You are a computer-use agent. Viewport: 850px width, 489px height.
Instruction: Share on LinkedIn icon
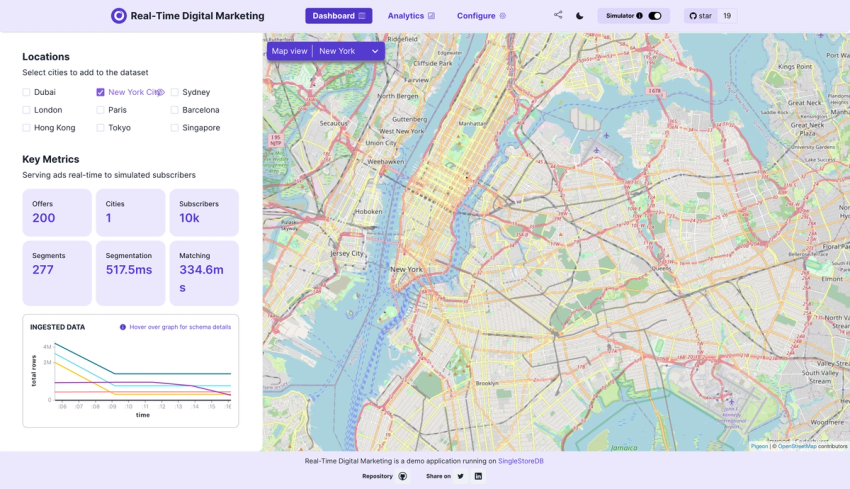[478, 476]
